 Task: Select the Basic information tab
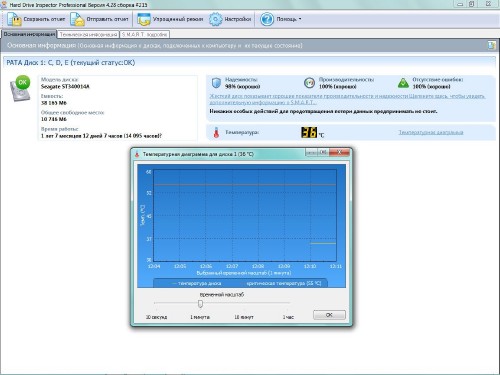(29, 34)
